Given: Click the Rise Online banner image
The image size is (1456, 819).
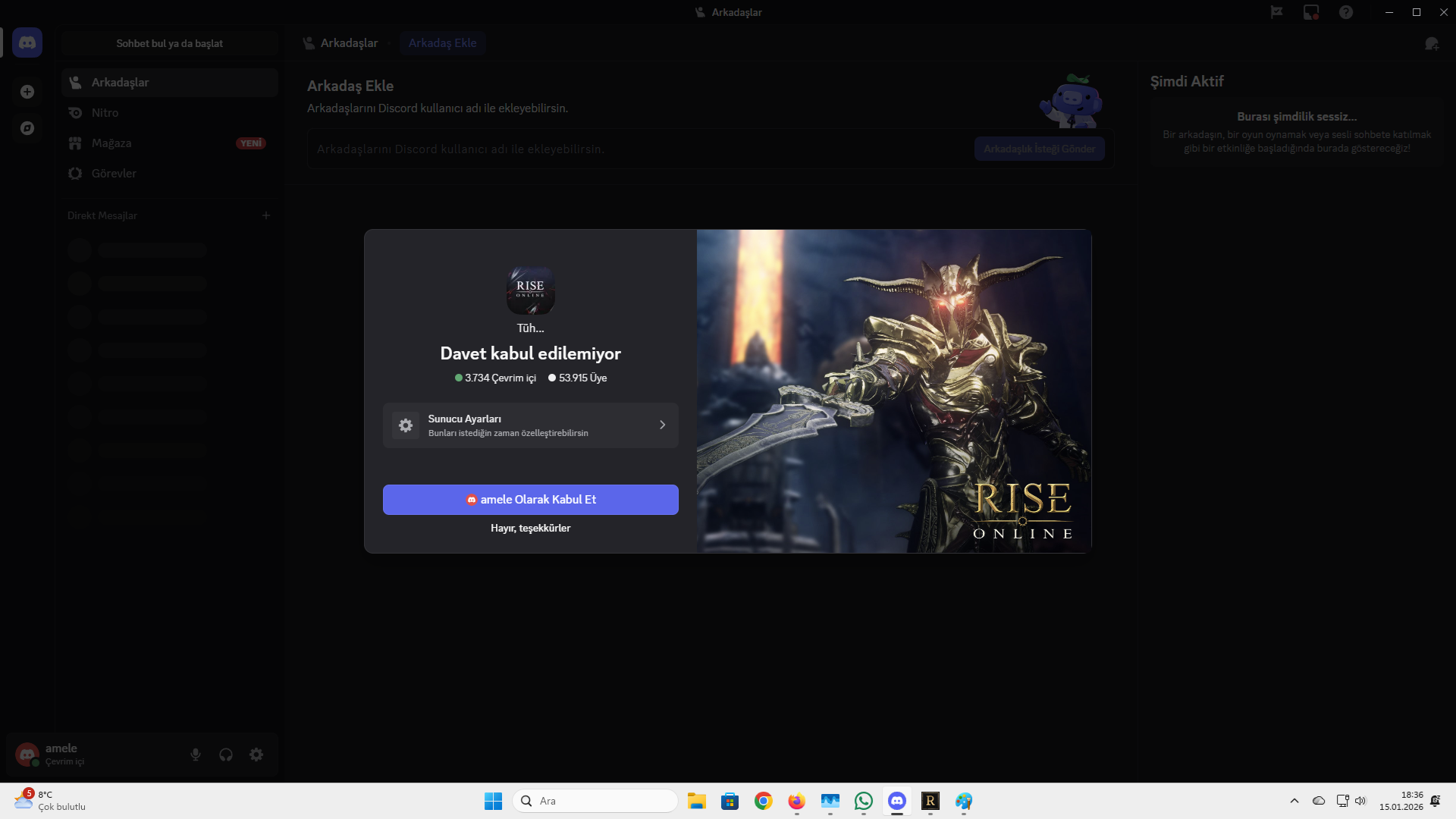Looking at the screenshot, I should pyautogui.click(x=894, y=391).
